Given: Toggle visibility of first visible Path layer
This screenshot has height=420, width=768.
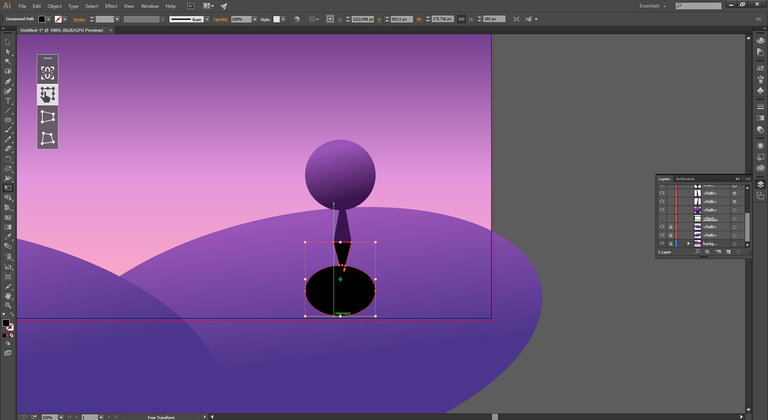Looking at the screenshot, I should click(x=662, y=193).
